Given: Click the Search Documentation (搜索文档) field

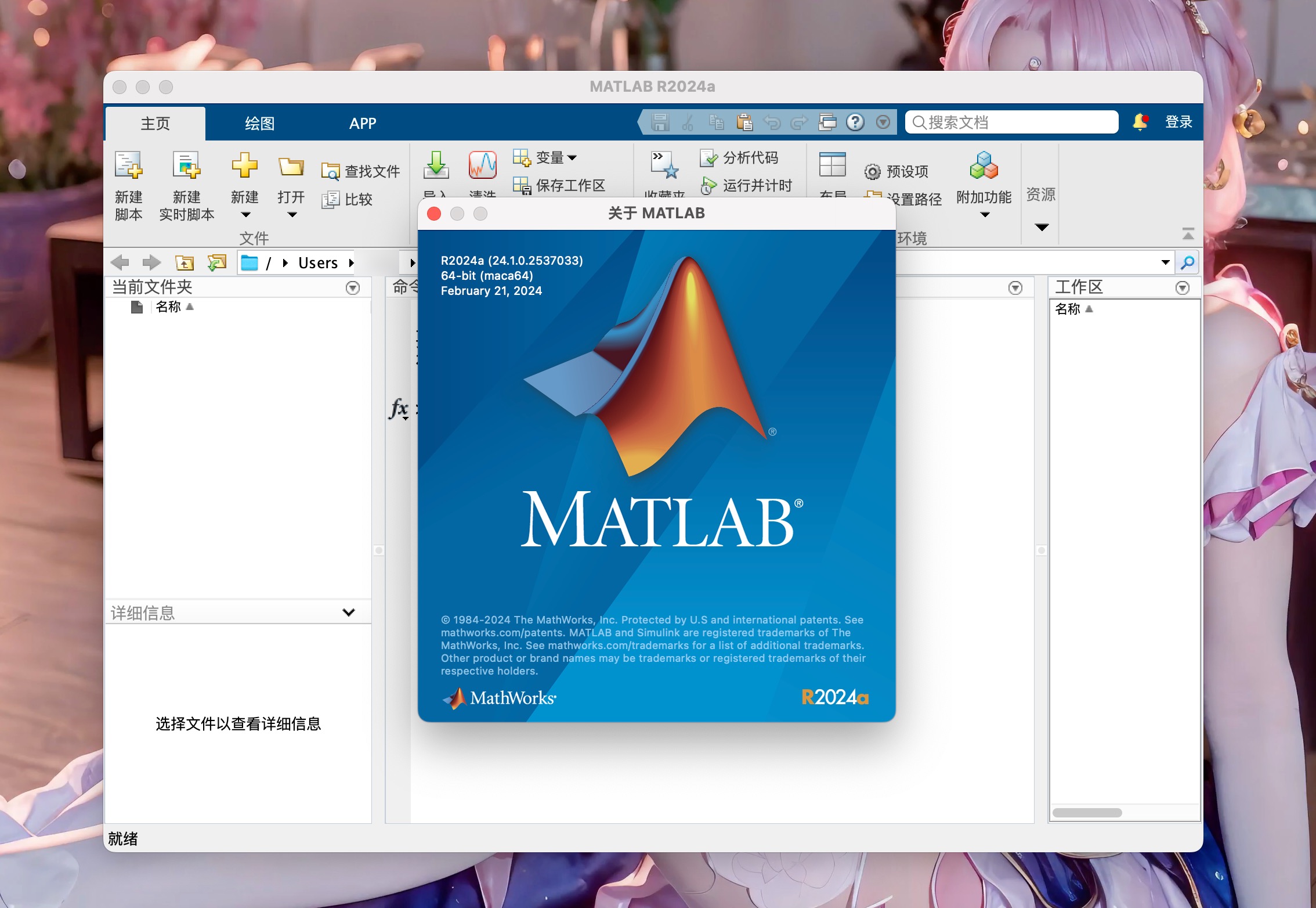Looking at the screenshot, I should click(x=1011, y=122).
